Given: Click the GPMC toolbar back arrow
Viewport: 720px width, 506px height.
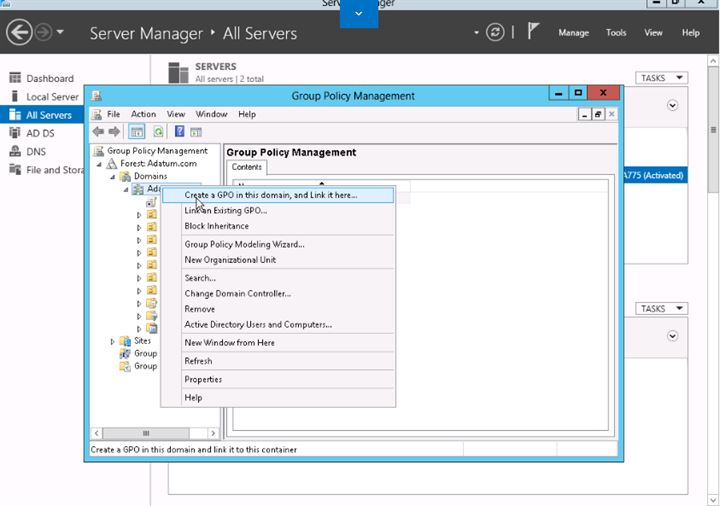Looking at the screenshot, I should point(98,131).
